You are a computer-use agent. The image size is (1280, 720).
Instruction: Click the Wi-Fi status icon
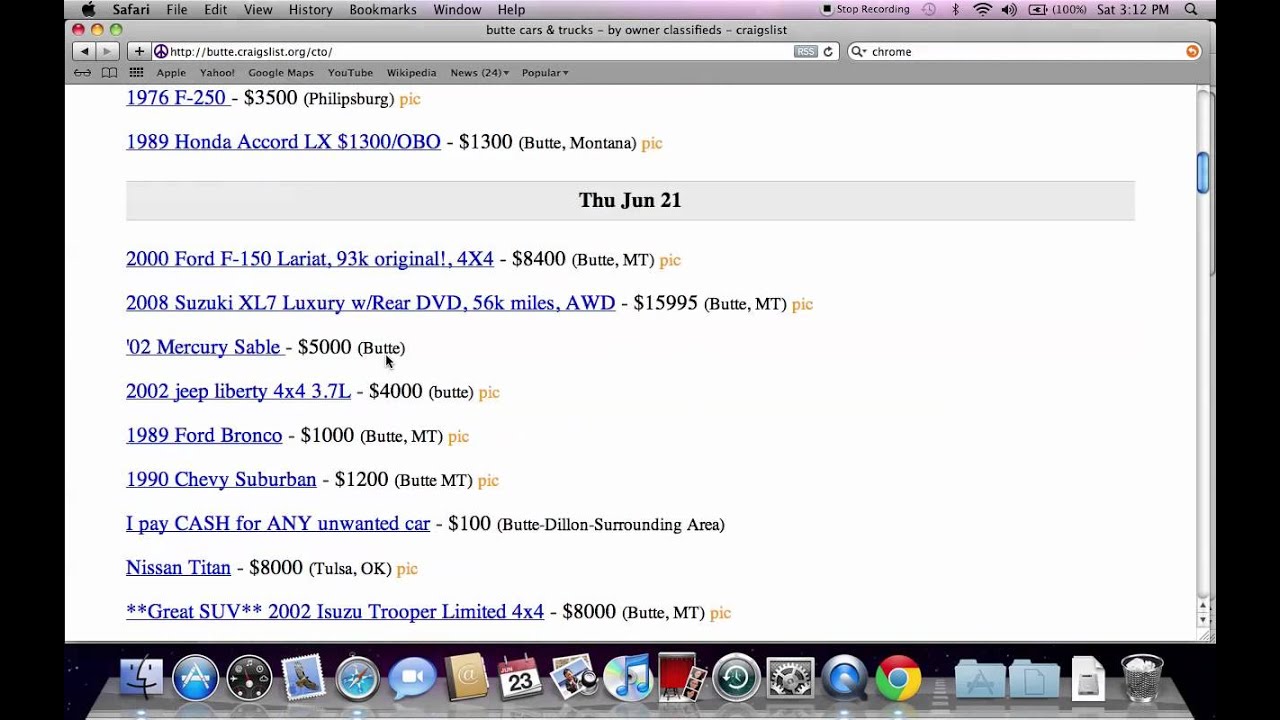(x=983, y=9)
